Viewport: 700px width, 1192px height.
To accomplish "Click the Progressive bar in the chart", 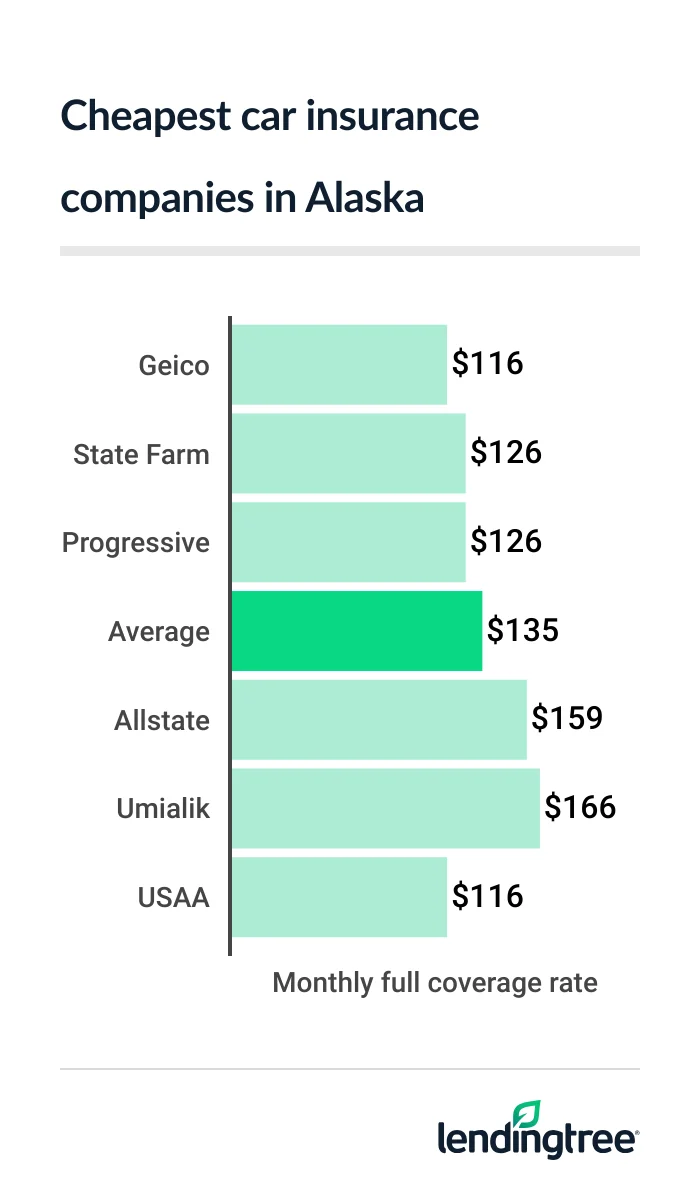I will click(x=348, y=542).
